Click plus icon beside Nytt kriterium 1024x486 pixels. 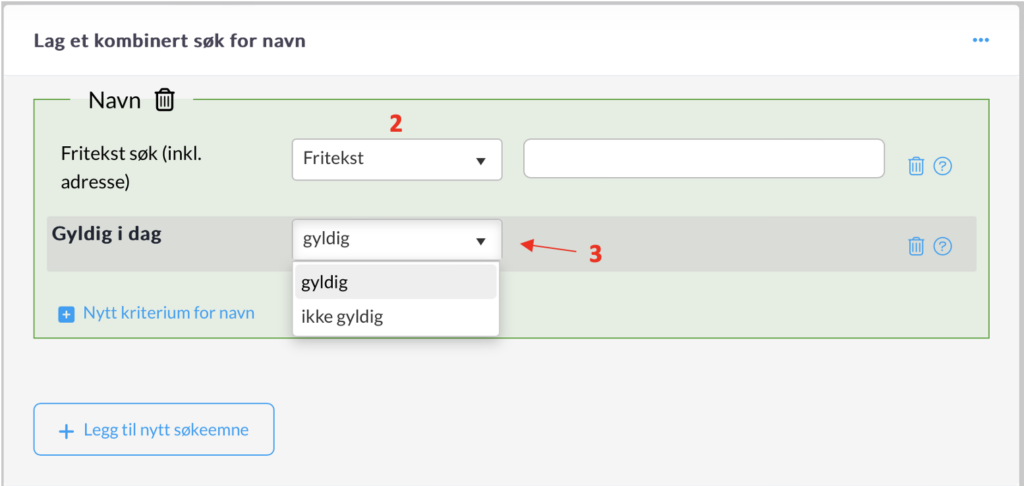pyautogui.click(x=67, y=314)
